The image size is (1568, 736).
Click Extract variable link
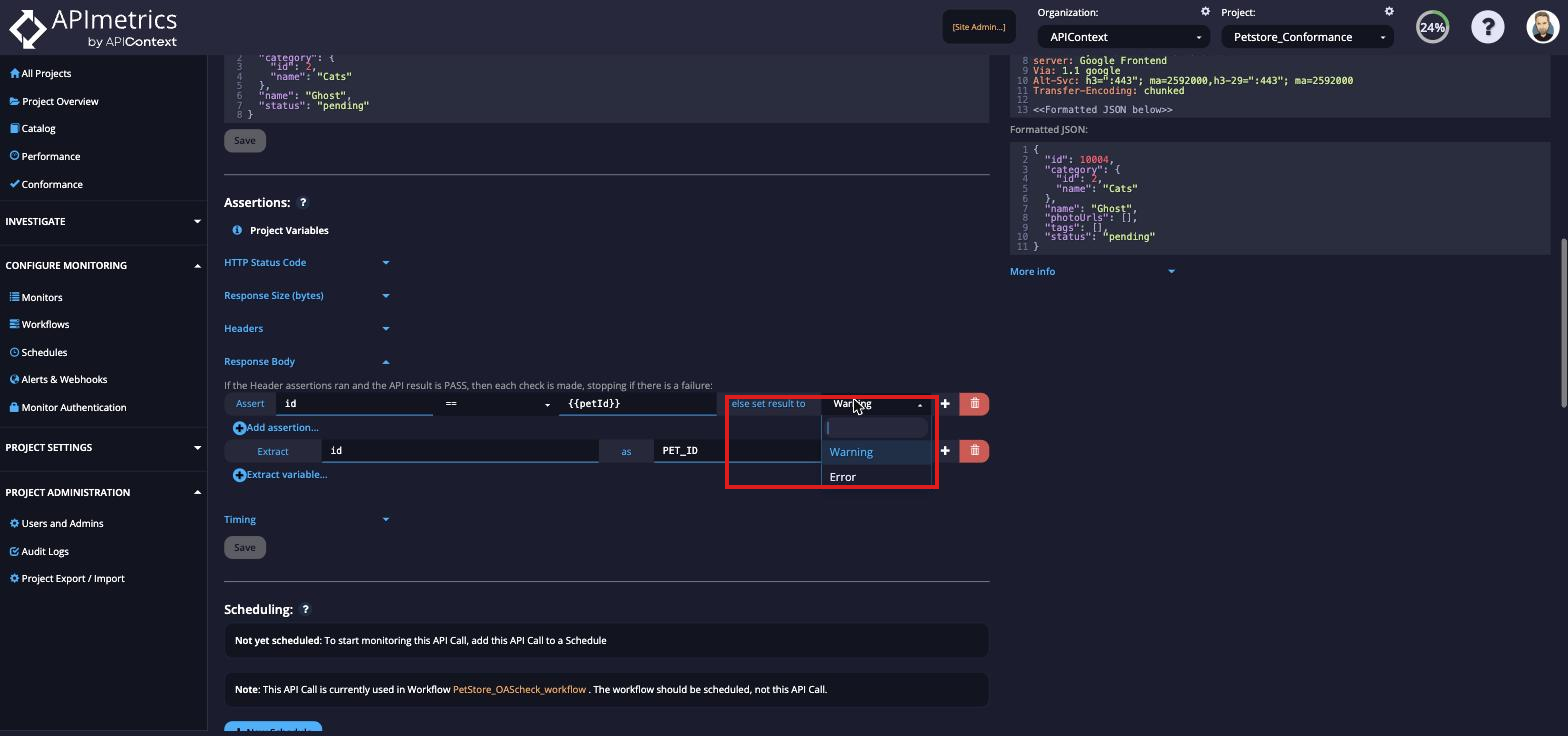tap(287, 475)
